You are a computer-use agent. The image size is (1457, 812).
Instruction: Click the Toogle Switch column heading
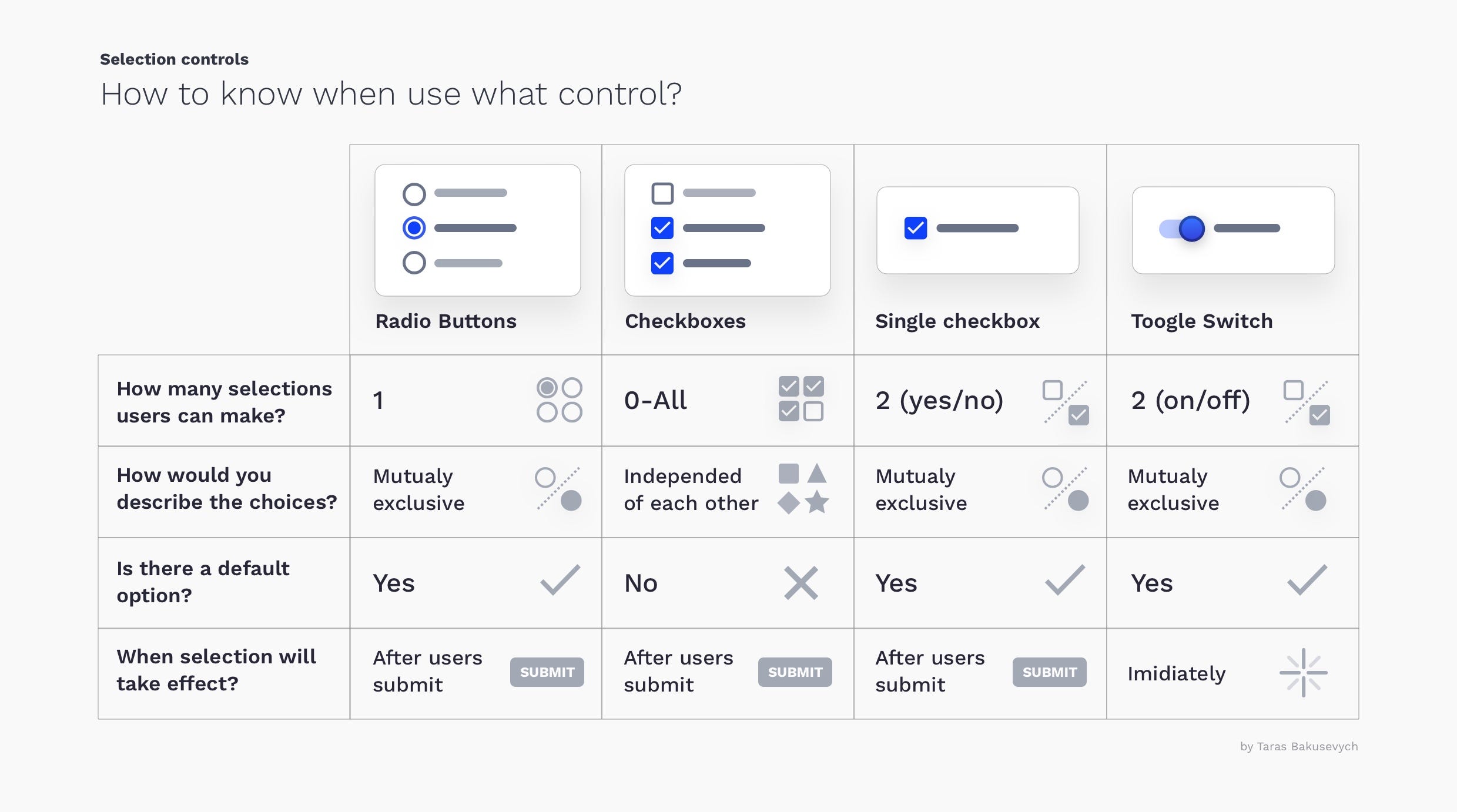1201,321
